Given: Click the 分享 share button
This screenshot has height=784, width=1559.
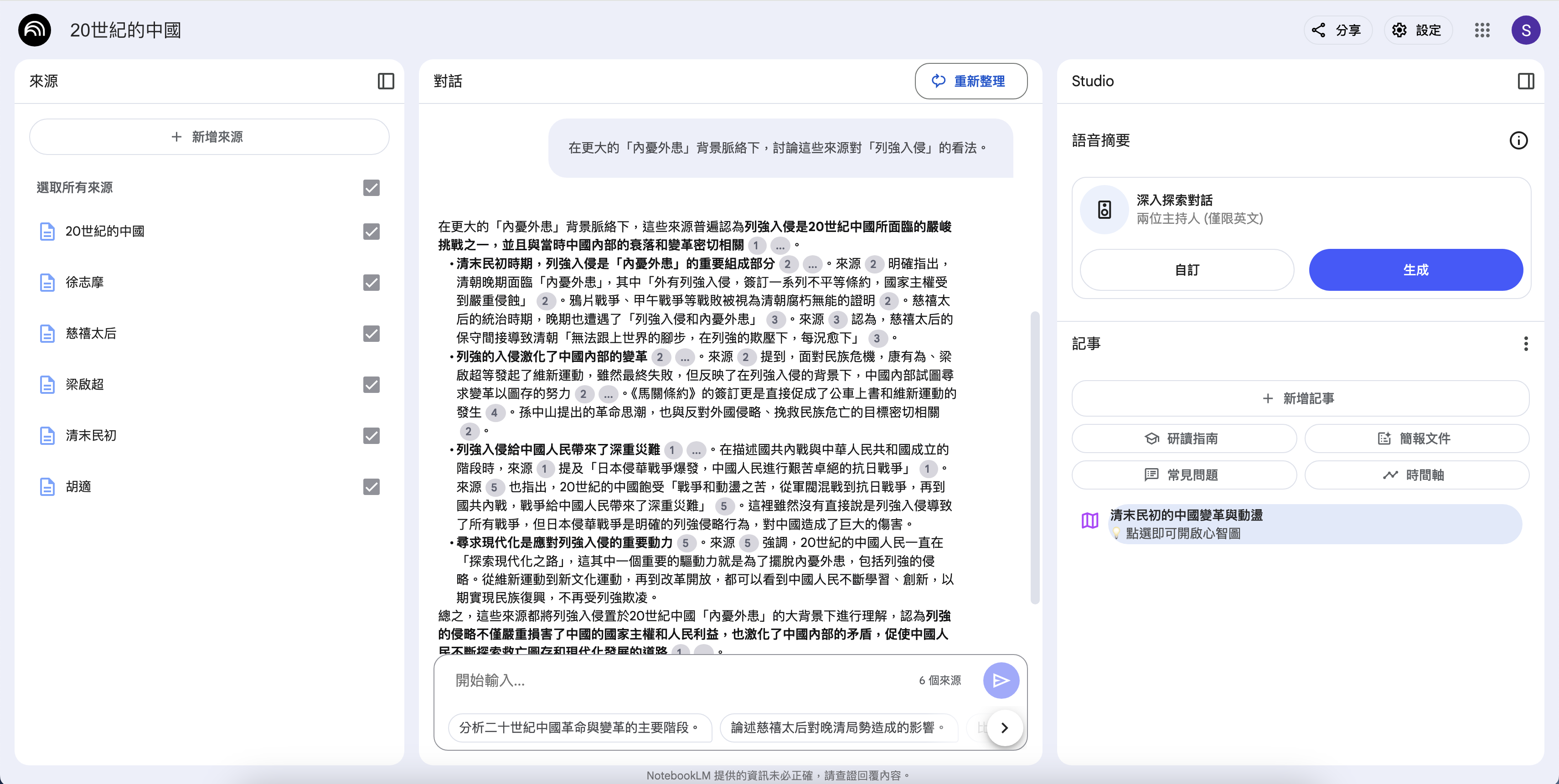Looking at the screenshot, I should (1337, 30).
